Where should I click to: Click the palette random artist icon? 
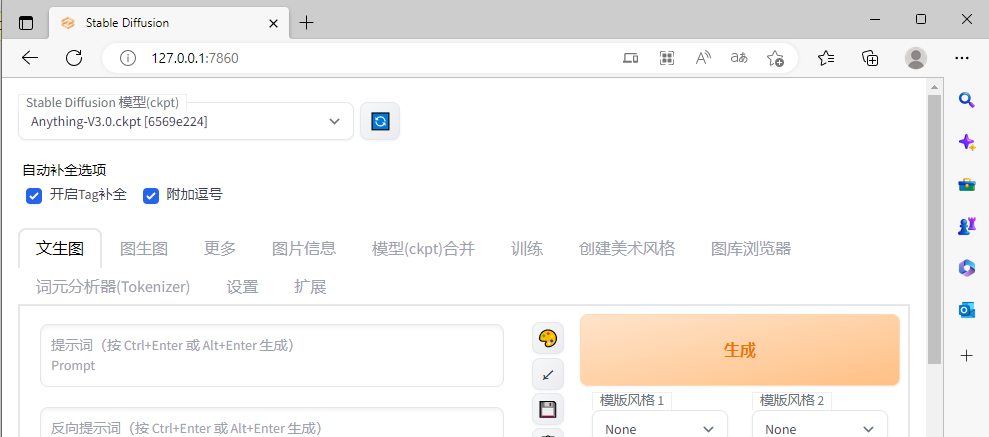tap(547, 339)
